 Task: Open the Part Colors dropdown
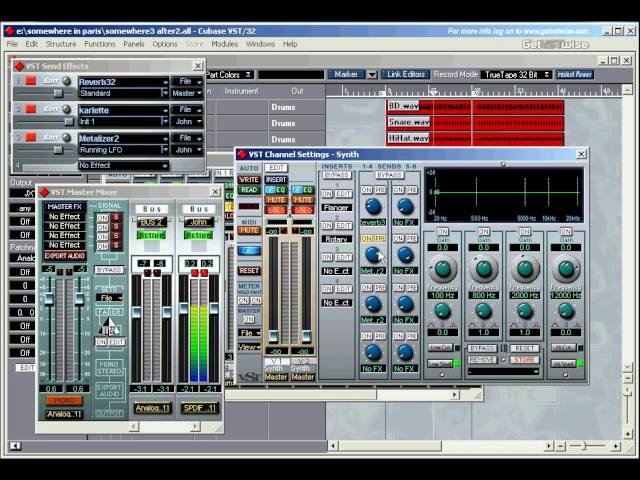229,75
